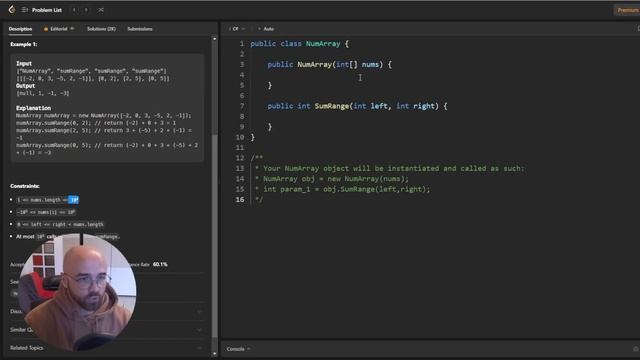Click comment line 15 'int param_1'
This screenshot has height=360, width=640.
[x=342, y=189]
